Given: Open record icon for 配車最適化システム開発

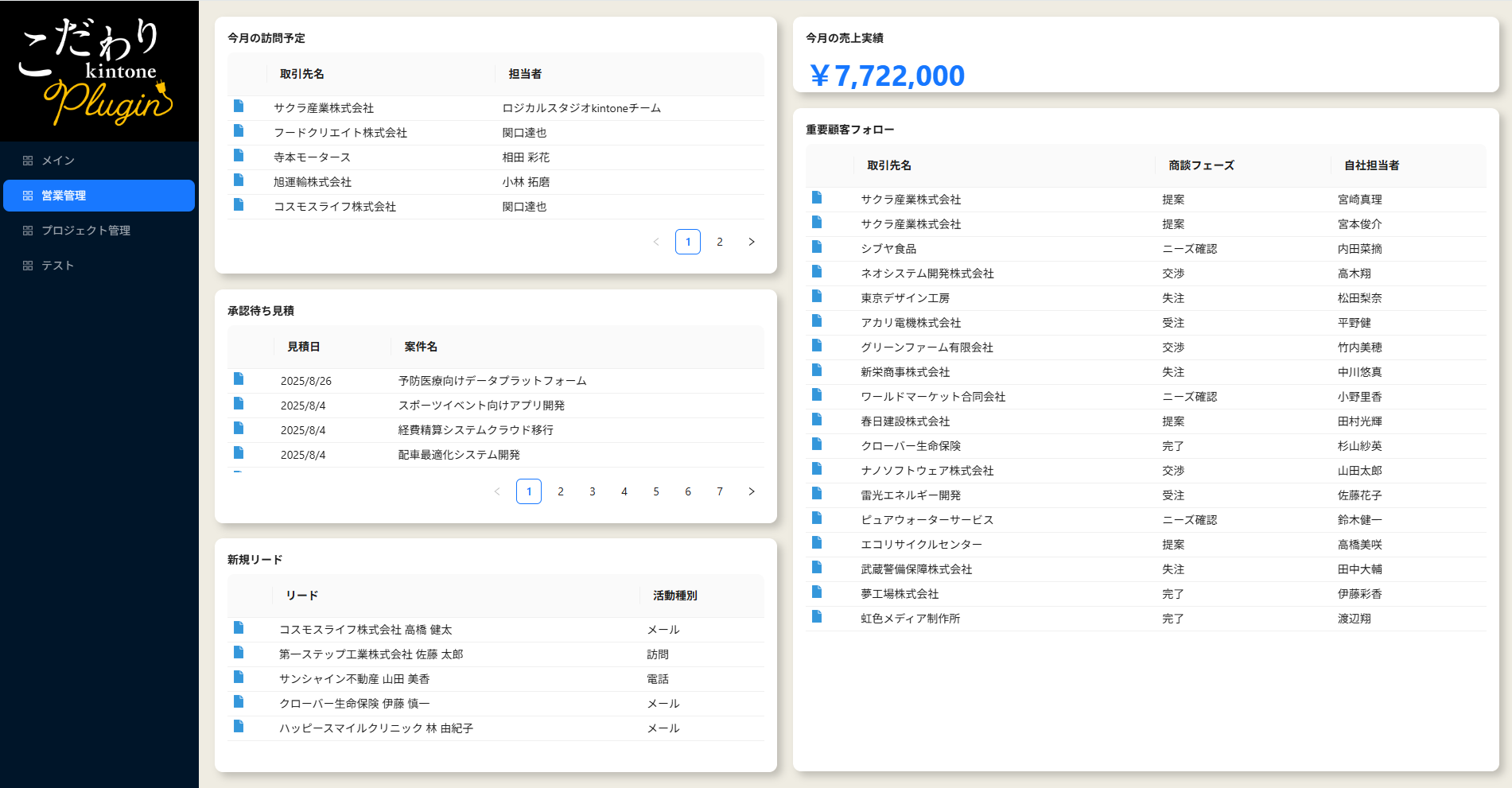Looking at the screenshot, I should tap(239, 453).
